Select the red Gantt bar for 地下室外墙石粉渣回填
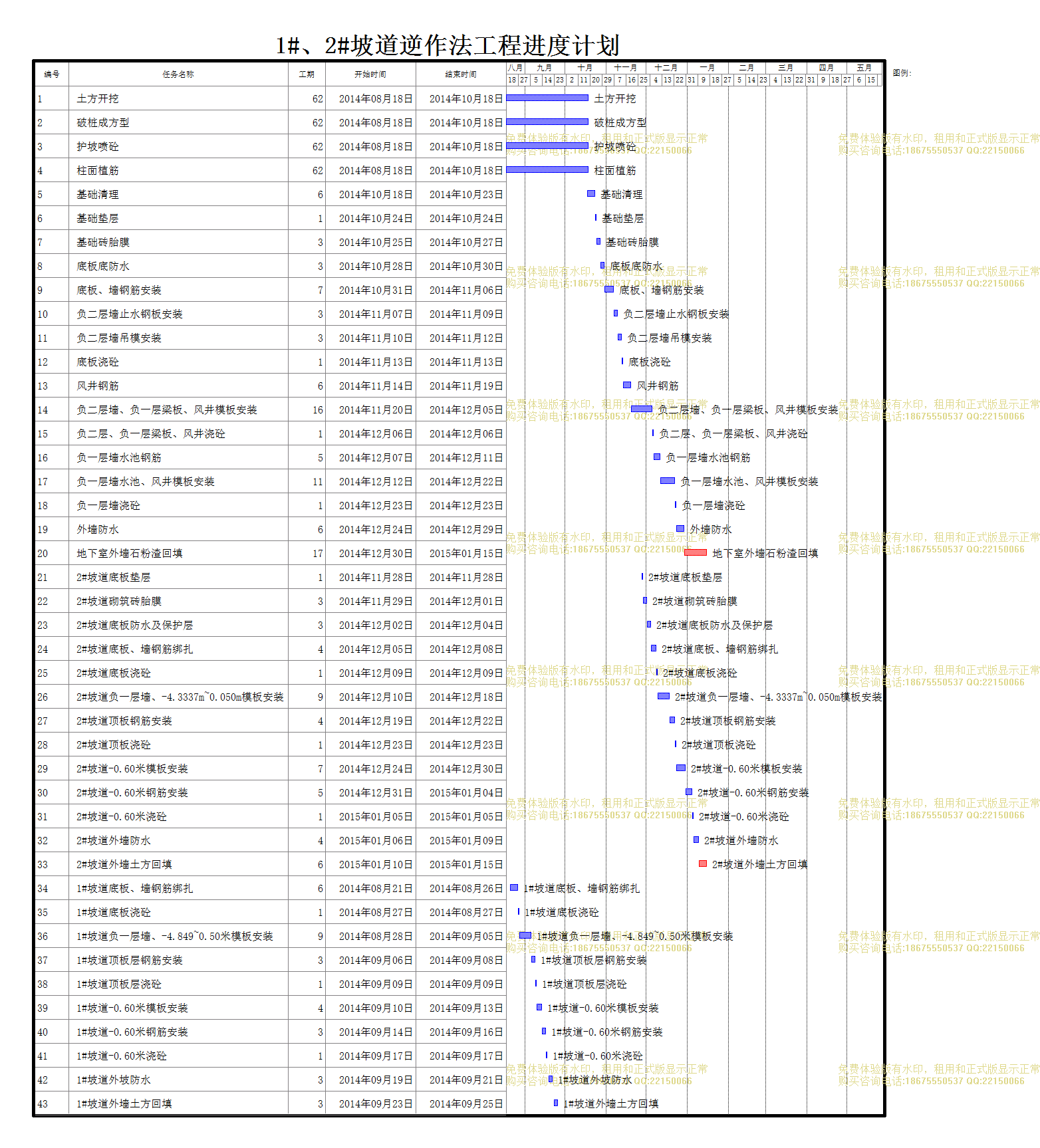 [696, 552]
